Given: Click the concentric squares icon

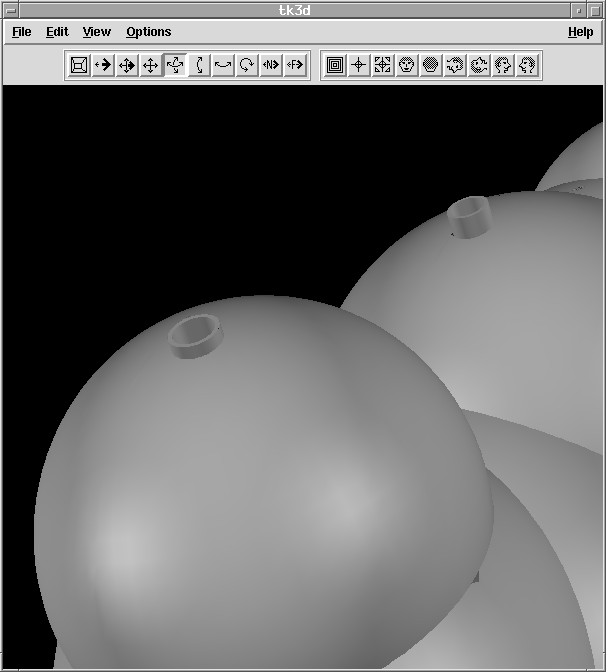Looking at the screenshot, I should (x=335, y=65).
